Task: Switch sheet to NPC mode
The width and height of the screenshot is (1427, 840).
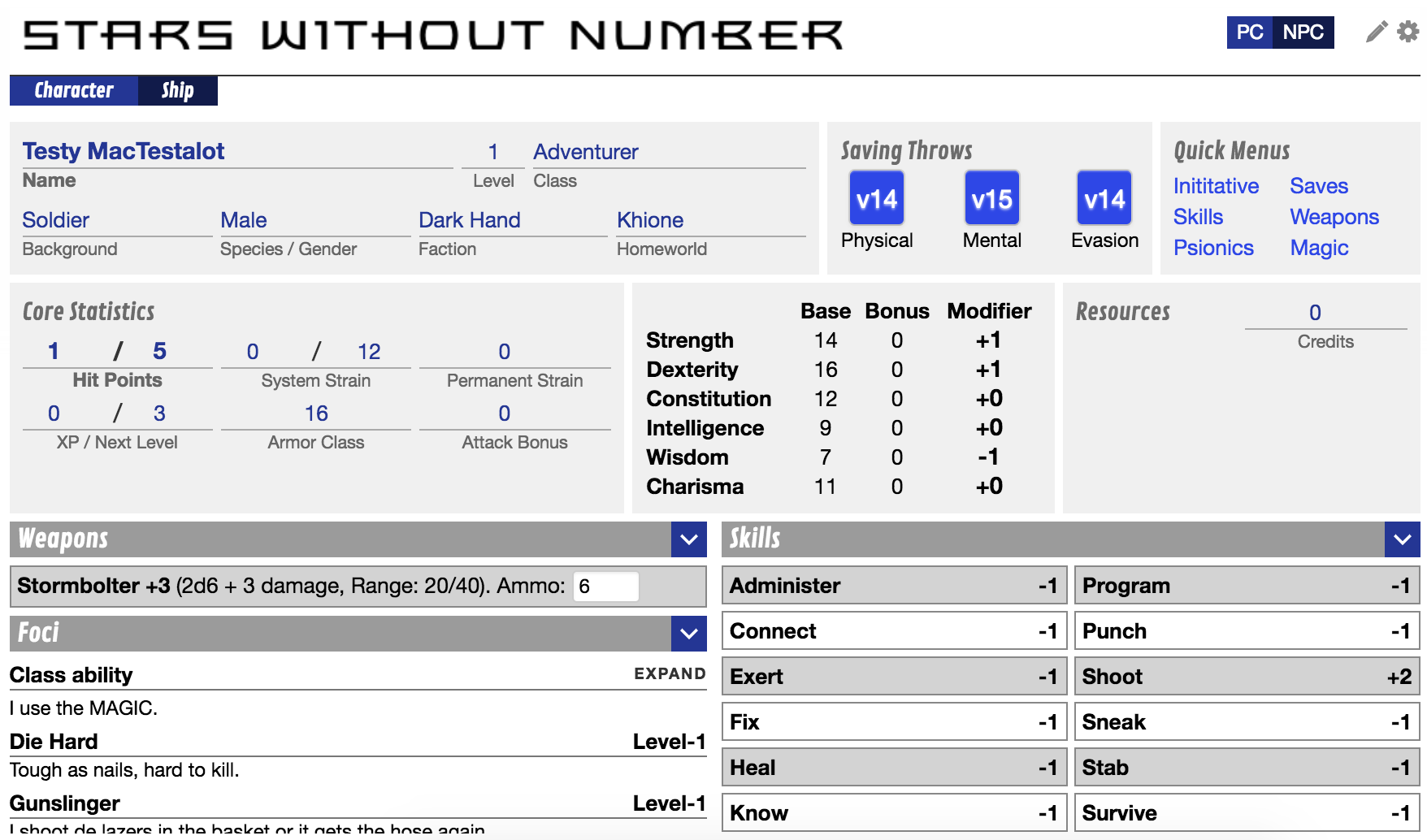Action: (x=1303, y=32)
